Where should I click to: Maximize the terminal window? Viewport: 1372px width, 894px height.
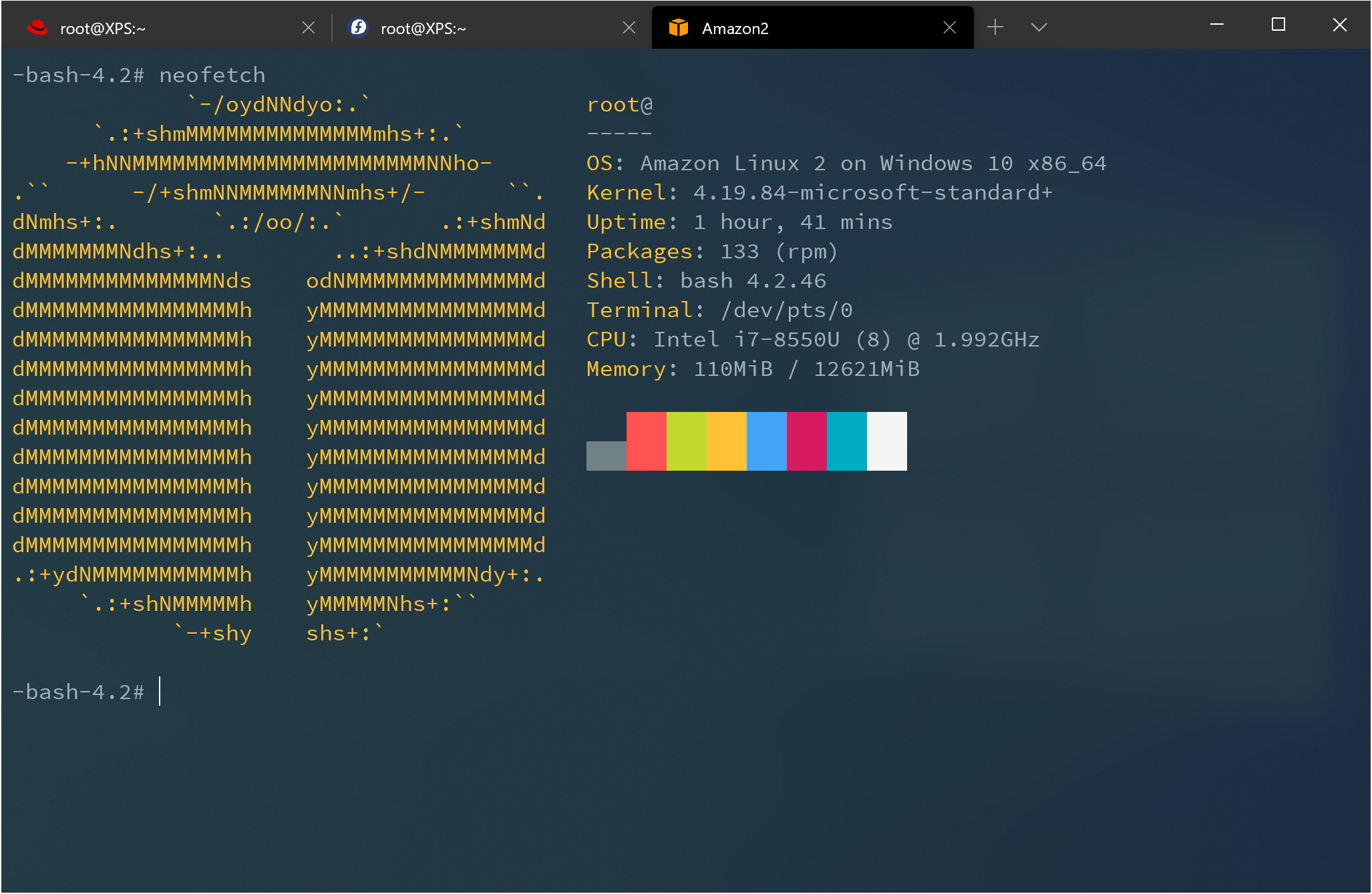(x=1278, y=25)
